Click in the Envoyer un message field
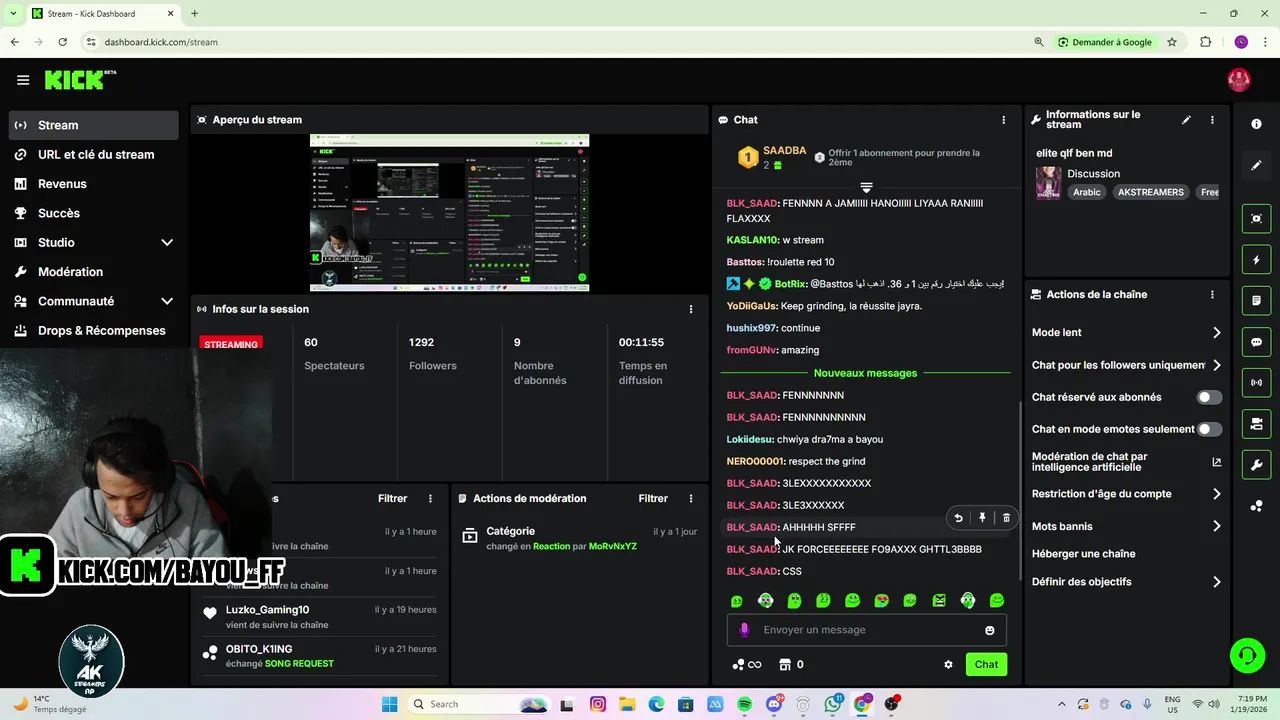The width and height of the screenshot is (1280, 720). click(x=866, y=630)
